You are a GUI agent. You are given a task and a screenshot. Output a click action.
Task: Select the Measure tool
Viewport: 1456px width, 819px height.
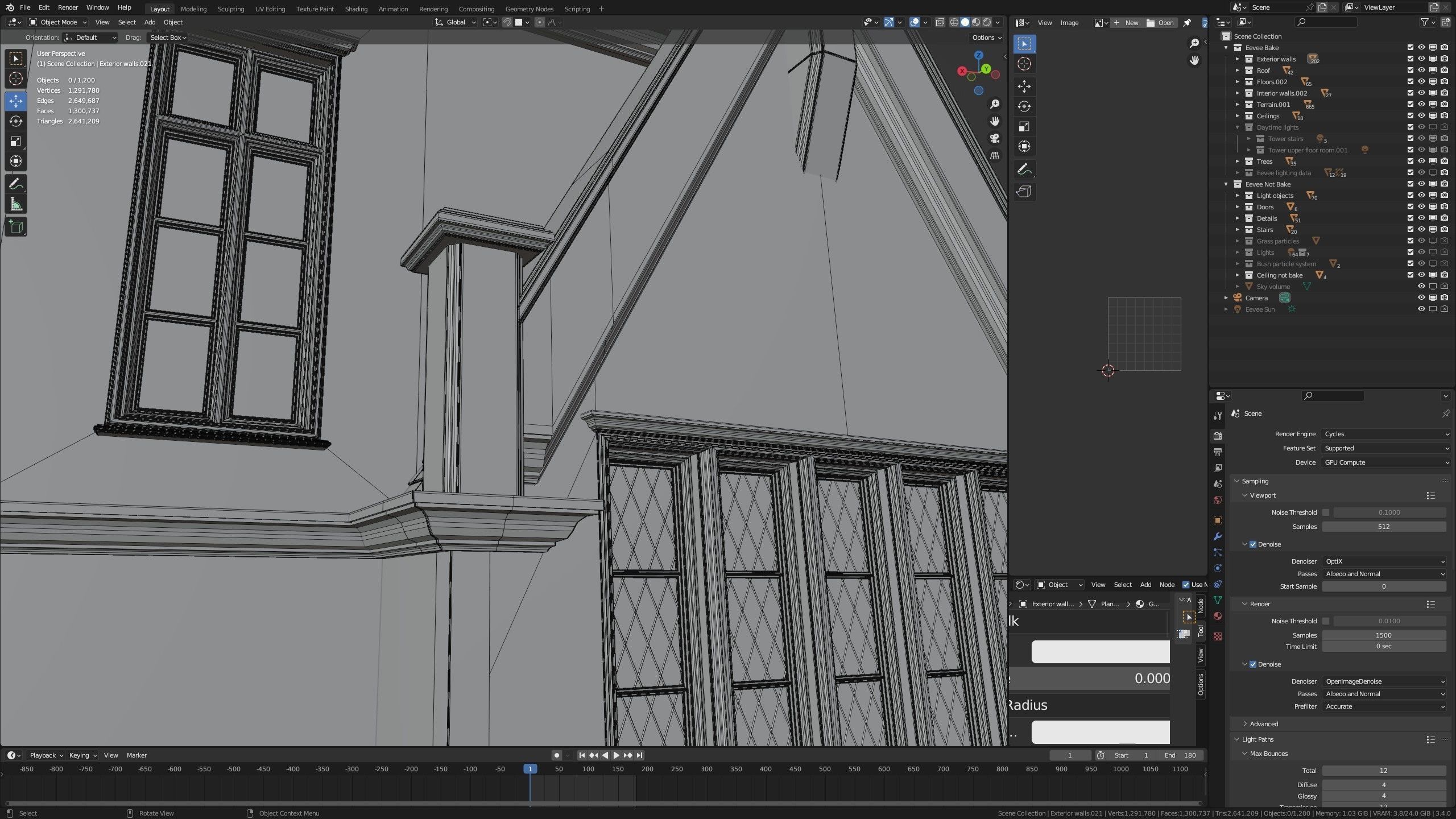coord(16,205)
